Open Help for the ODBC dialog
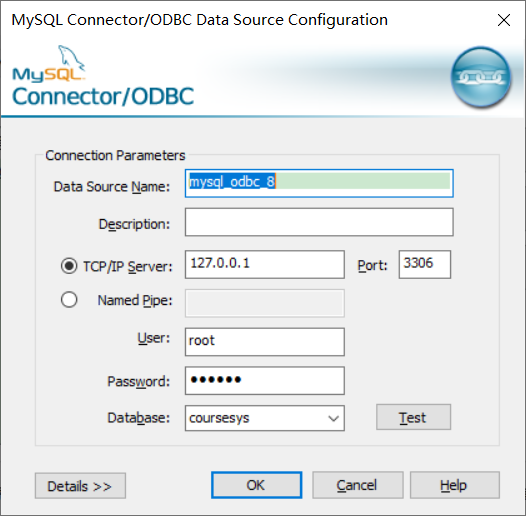526x516 pixels. [x=455, y=485]
